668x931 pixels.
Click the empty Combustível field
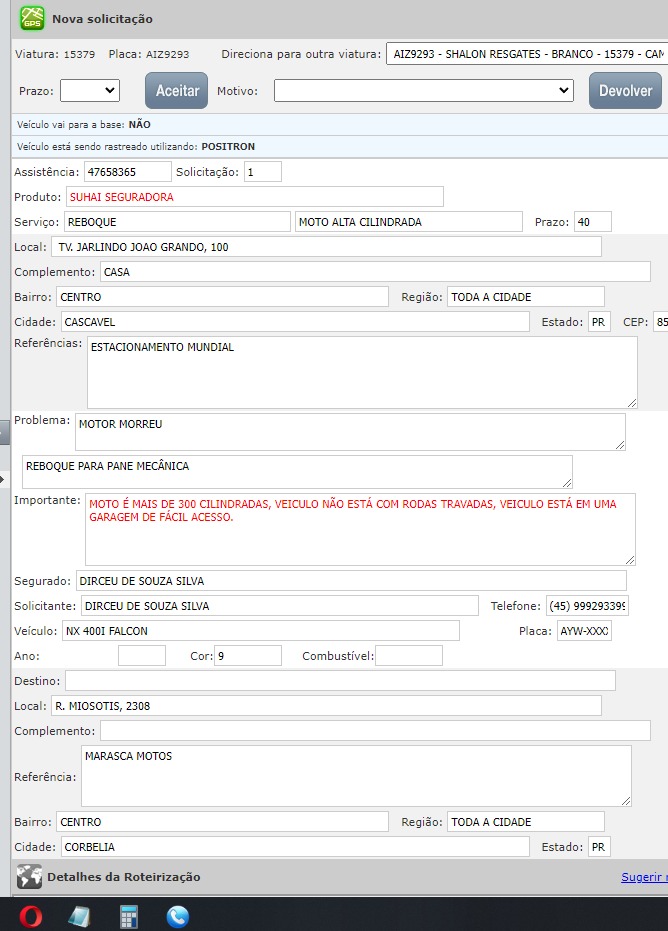408,656
